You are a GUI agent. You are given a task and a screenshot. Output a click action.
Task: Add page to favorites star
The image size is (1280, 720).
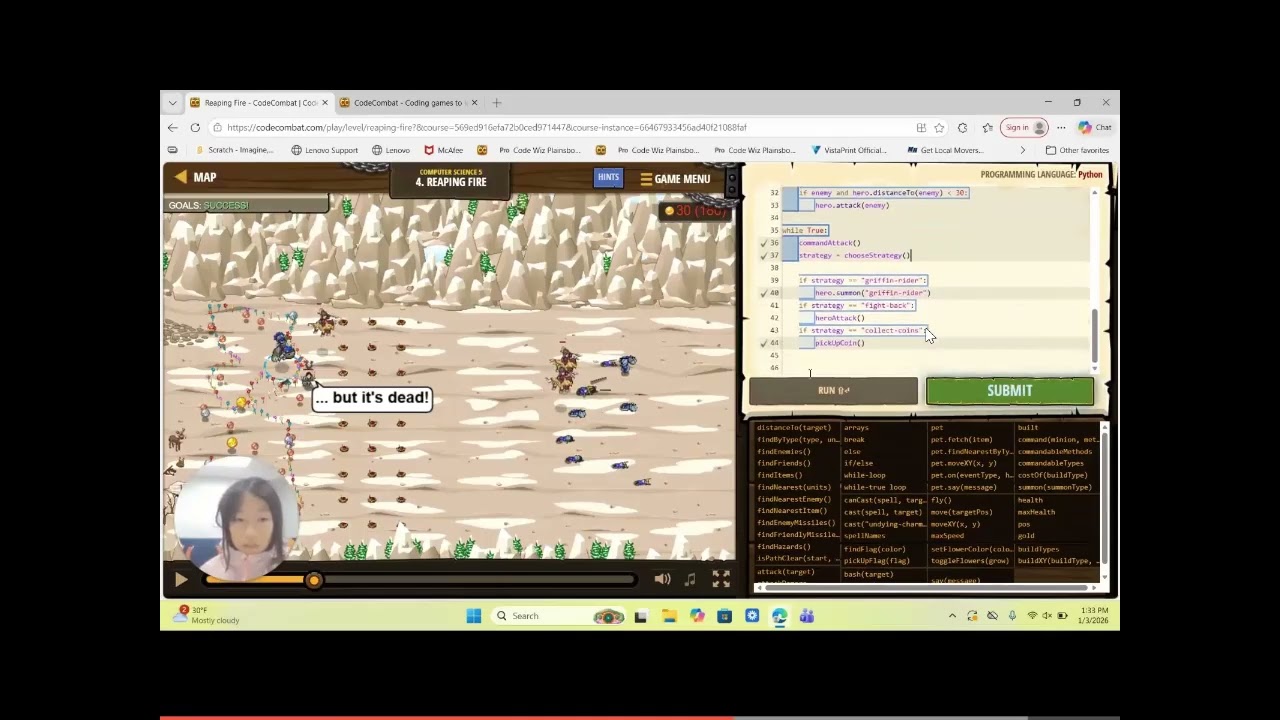[x=939, y=128]
